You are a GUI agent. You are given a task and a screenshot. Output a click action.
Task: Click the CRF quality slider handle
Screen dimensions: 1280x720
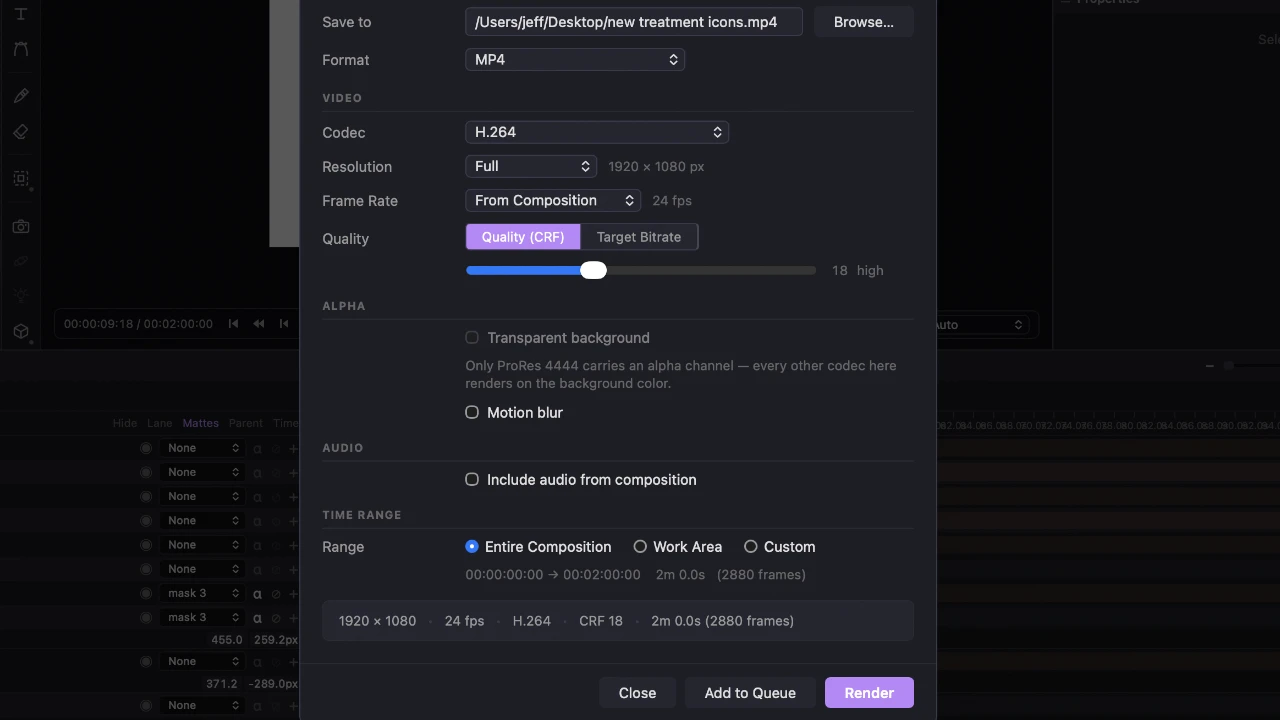[x=593, y=270]
